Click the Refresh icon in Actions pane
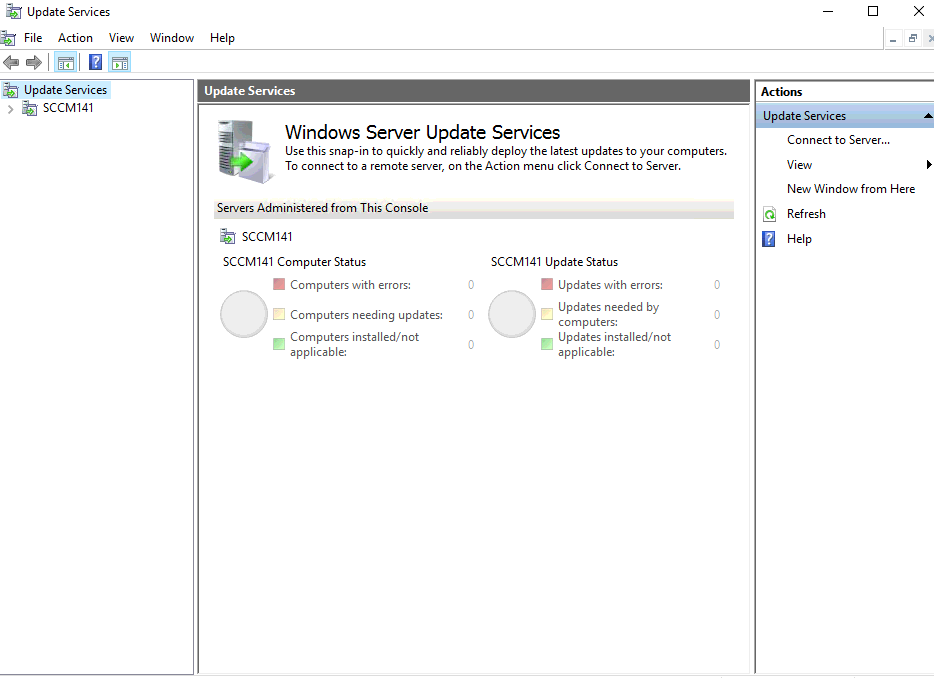 [x=770, y=214]
